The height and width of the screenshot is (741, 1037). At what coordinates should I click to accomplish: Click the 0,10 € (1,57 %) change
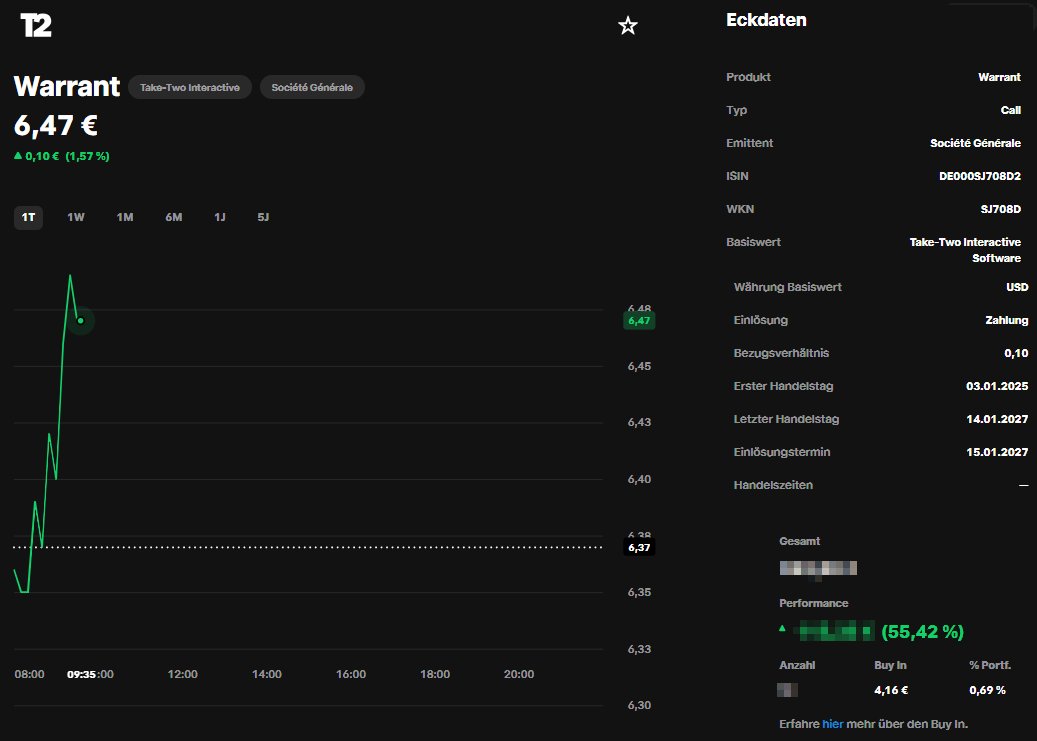(x=62, y=156)
